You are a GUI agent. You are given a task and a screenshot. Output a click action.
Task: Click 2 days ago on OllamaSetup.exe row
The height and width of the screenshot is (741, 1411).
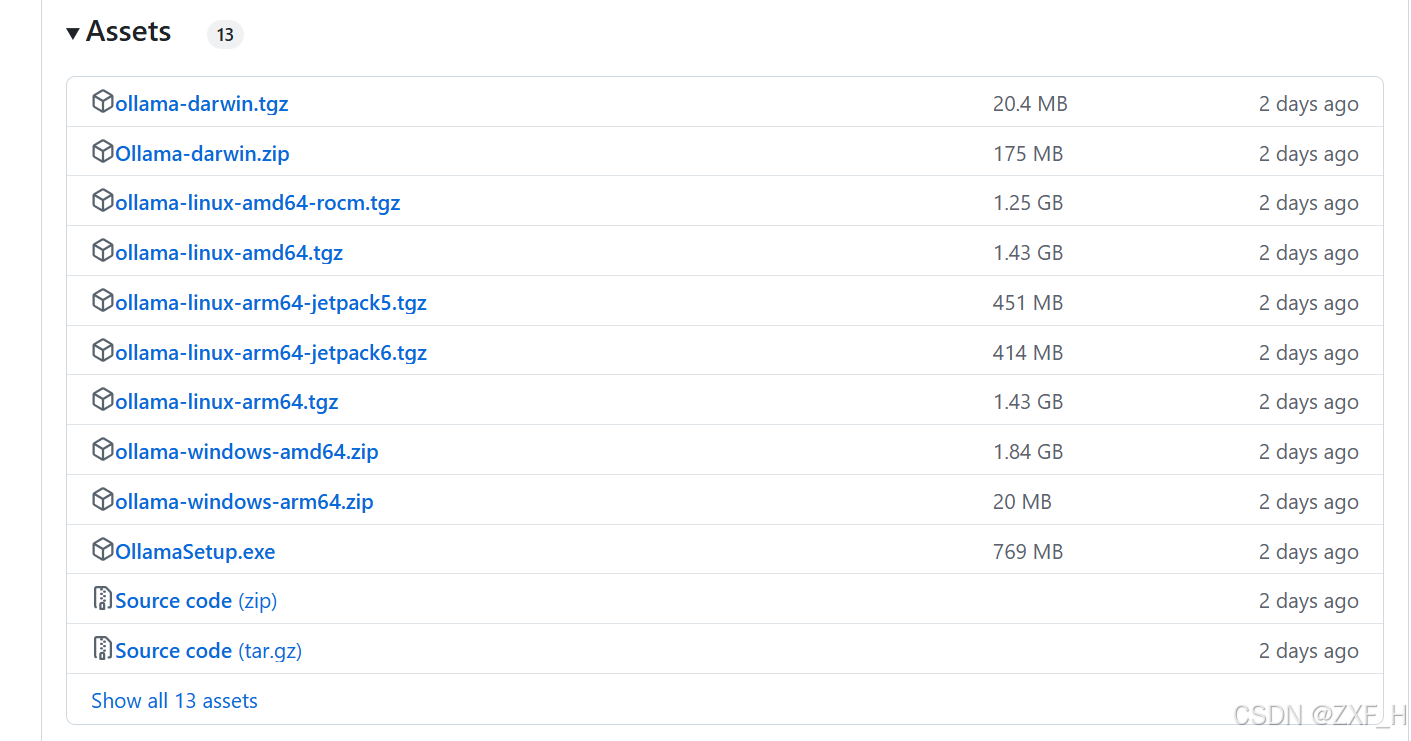point(1308,552)
